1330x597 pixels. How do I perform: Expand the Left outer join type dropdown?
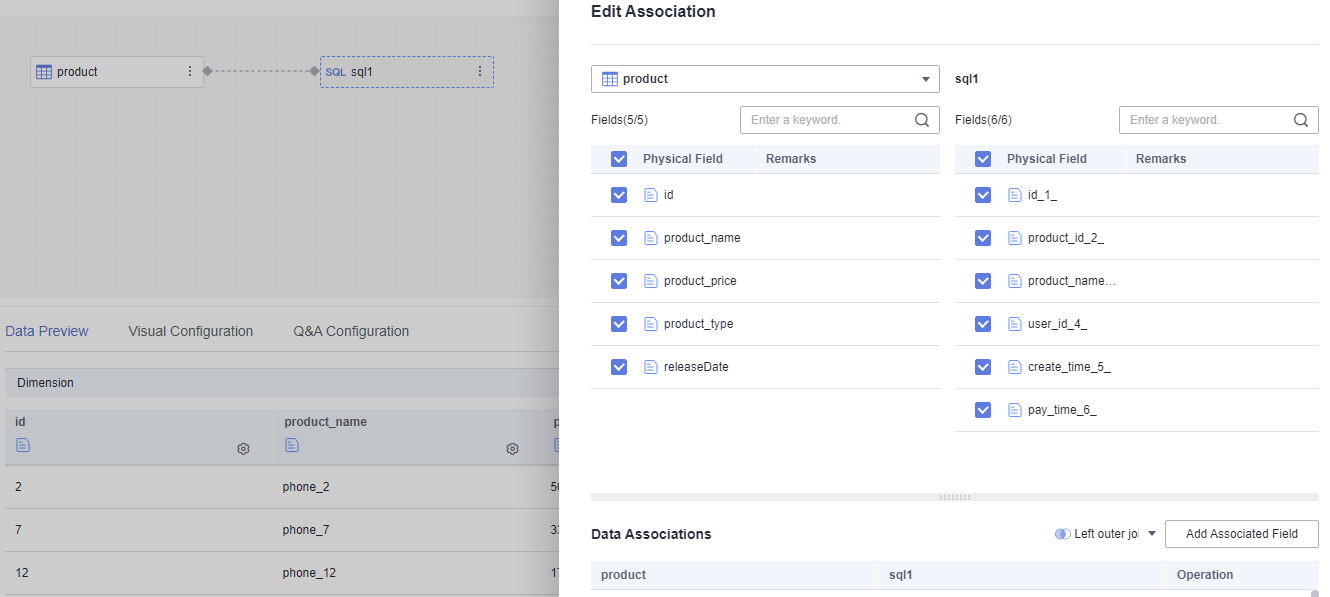coord(1152,534)
